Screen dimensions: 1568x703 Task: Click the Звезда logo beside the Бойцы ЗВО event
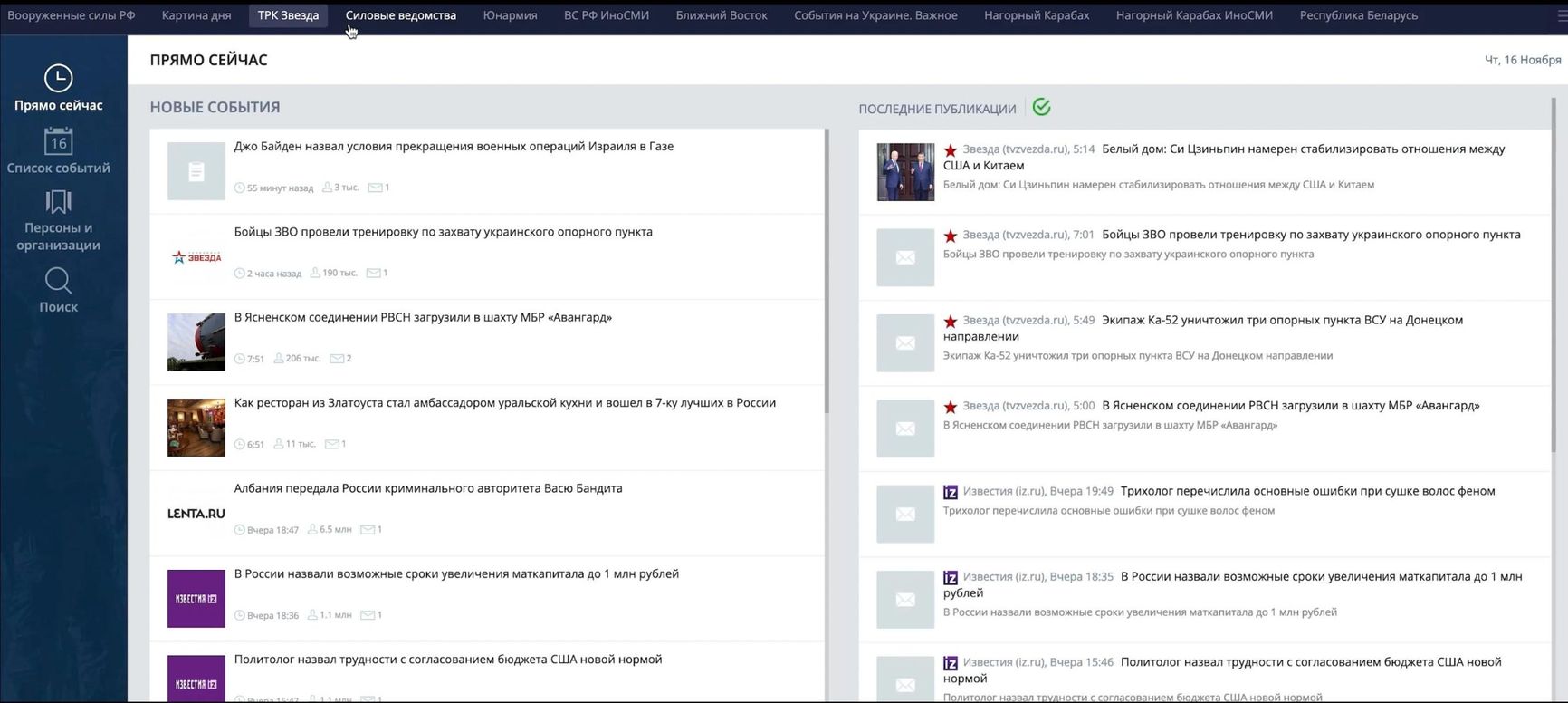coord(196,257)
